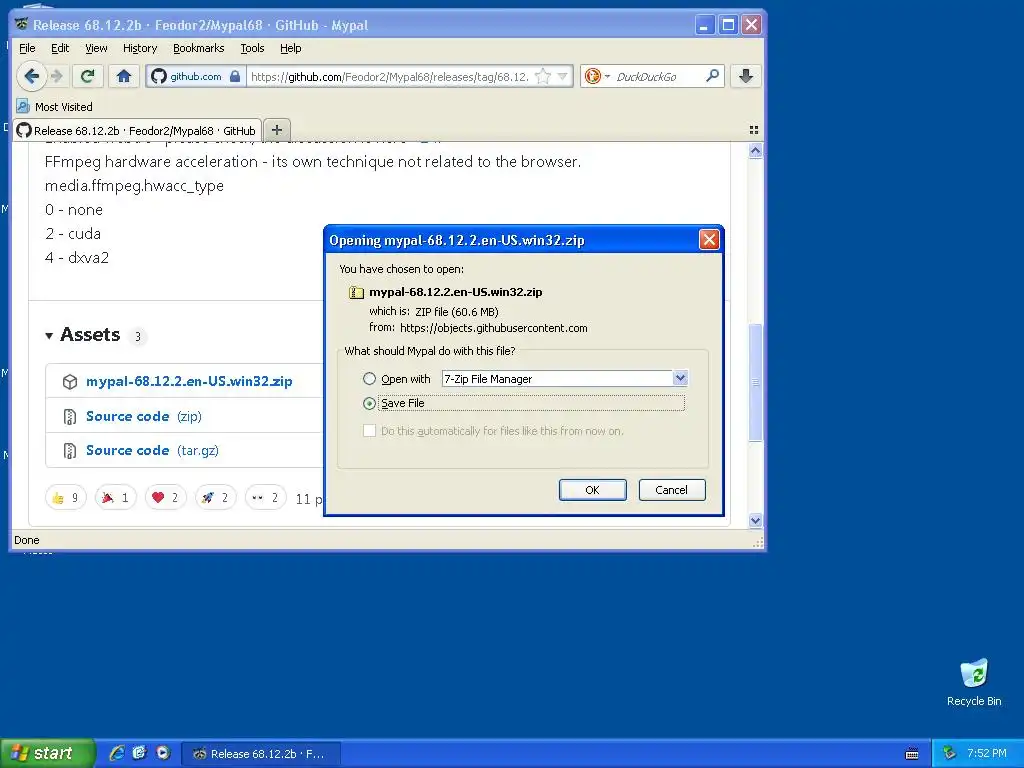
Task: Click the rocket reaction with 2
Action: (216, 498)
